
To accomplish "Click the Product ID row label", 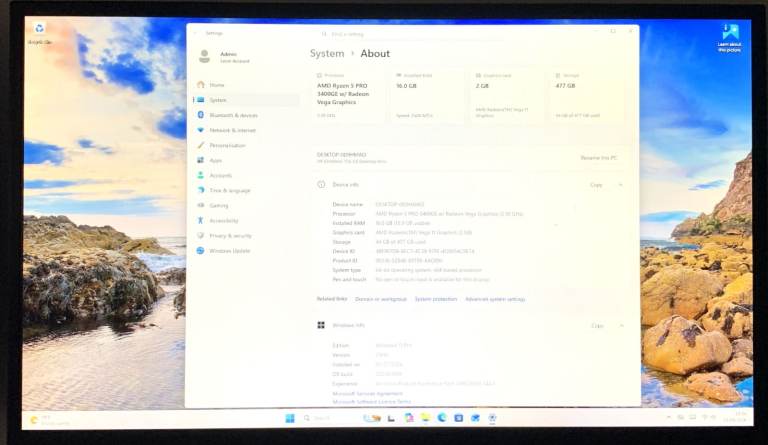I will [345, 261].
